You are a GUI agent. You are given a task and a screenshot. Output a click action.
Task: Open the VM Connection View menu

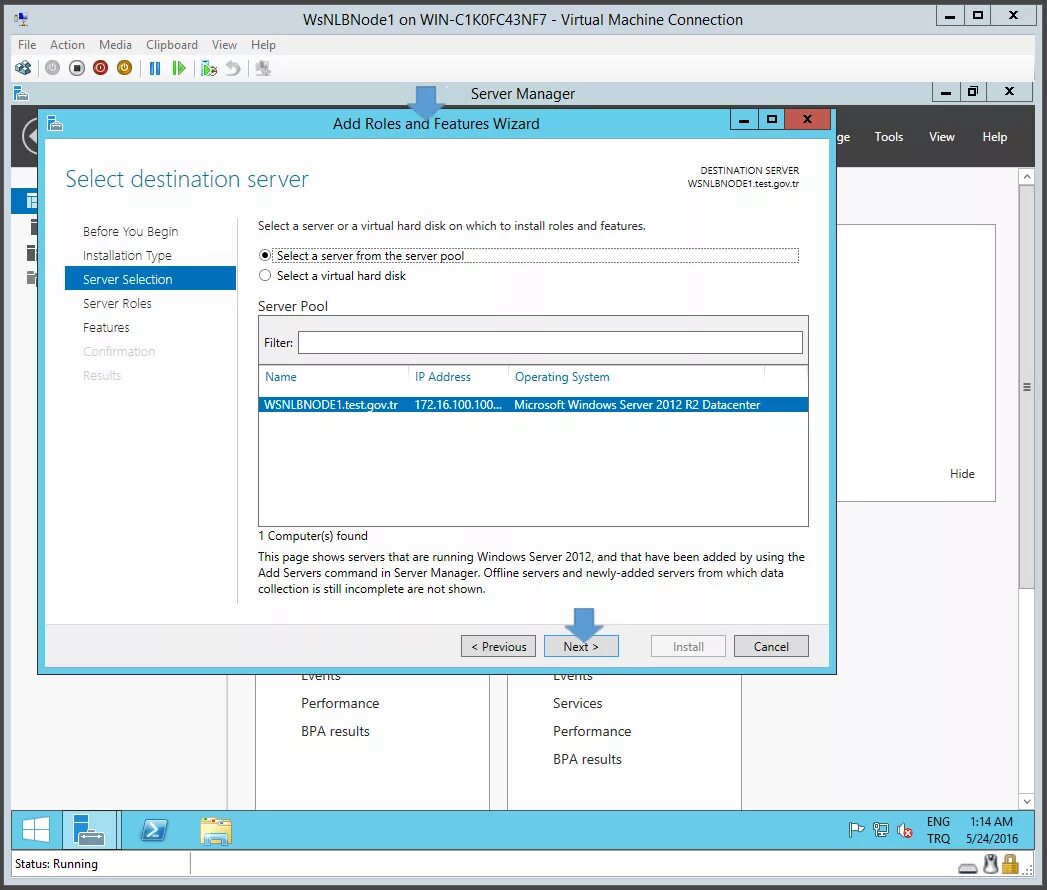224,45
